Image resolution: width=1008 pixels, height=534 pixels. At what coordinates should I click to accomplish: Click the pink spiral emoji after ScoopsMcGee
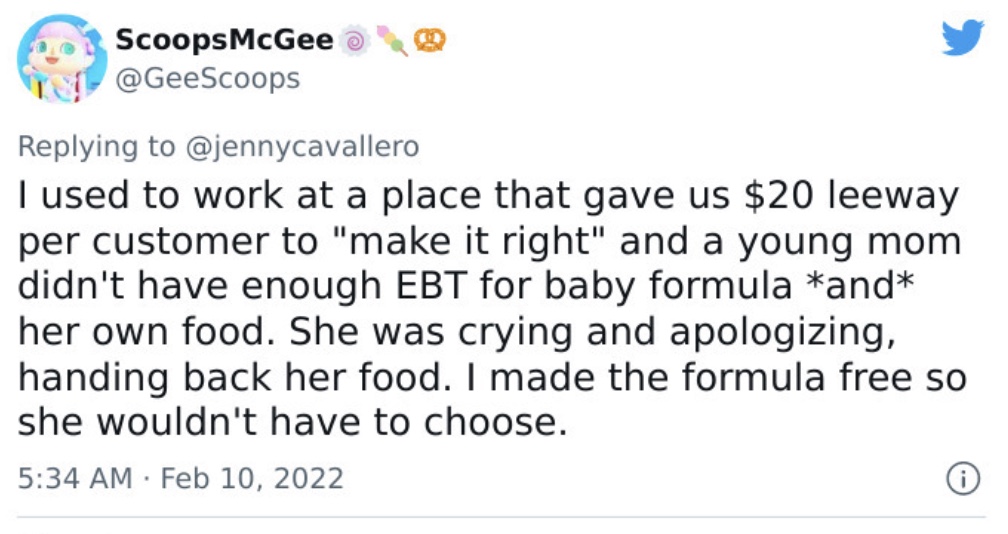tap(354, 41)
